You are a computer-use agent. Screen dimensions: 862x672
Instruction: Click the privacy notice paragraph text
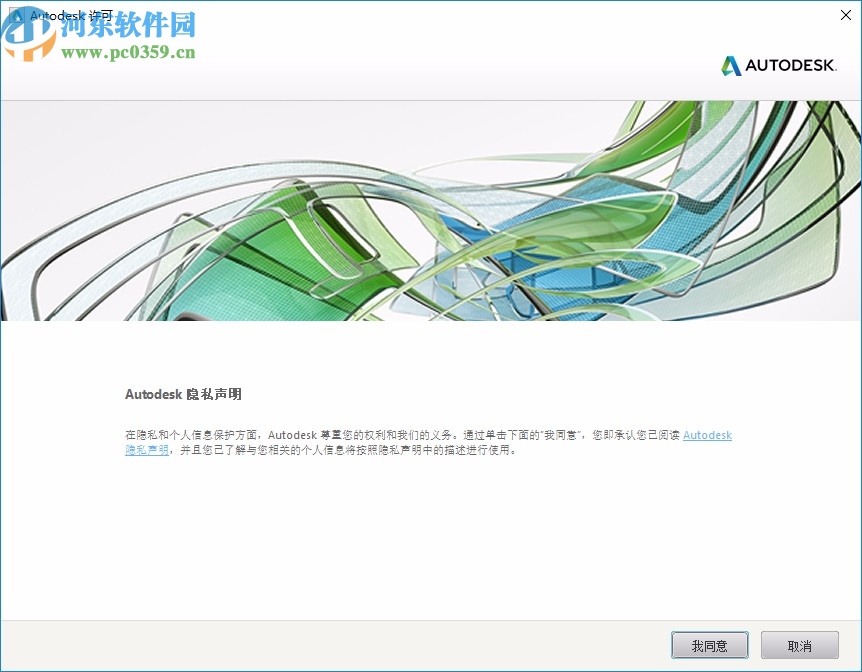[x=400, y=443]
